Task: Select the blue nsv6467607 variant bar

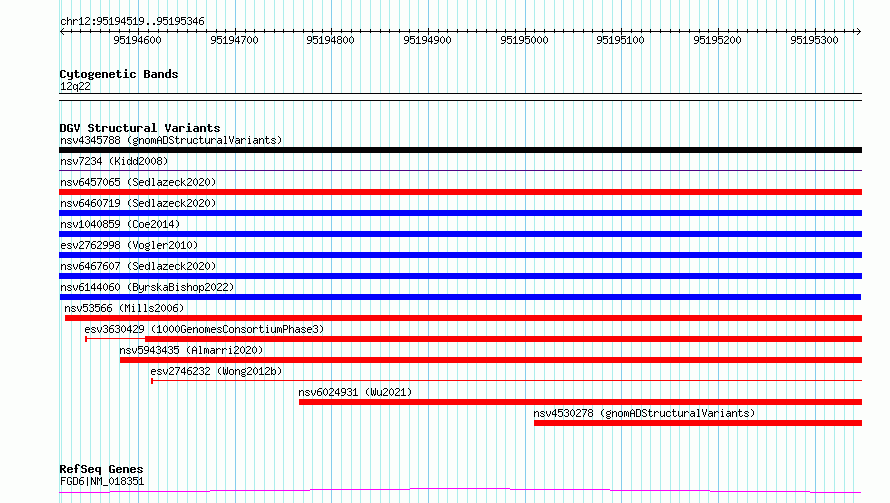Action: [460, 276]
